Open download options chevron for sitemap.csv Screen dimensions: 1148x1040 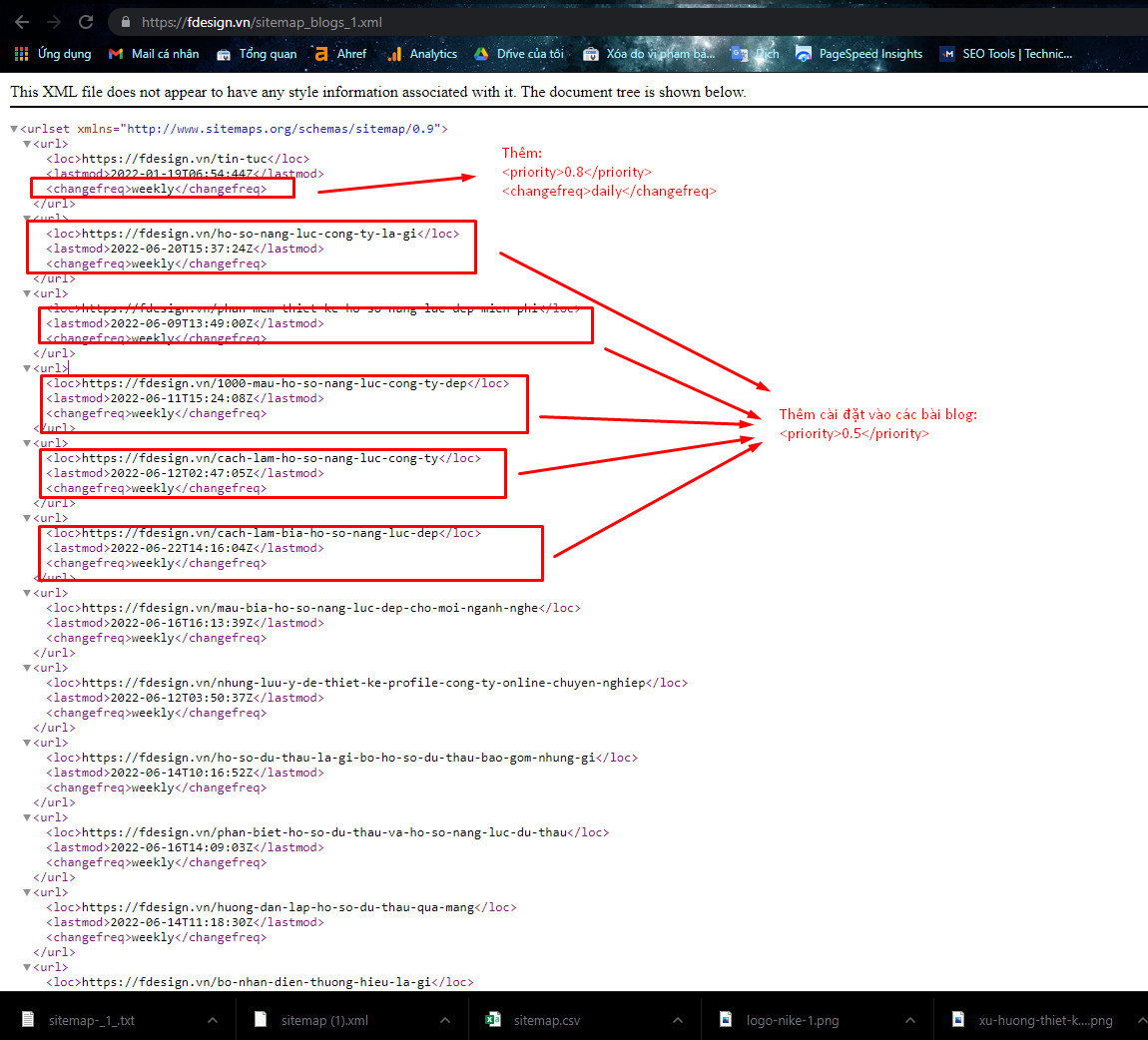point(678,1020)
